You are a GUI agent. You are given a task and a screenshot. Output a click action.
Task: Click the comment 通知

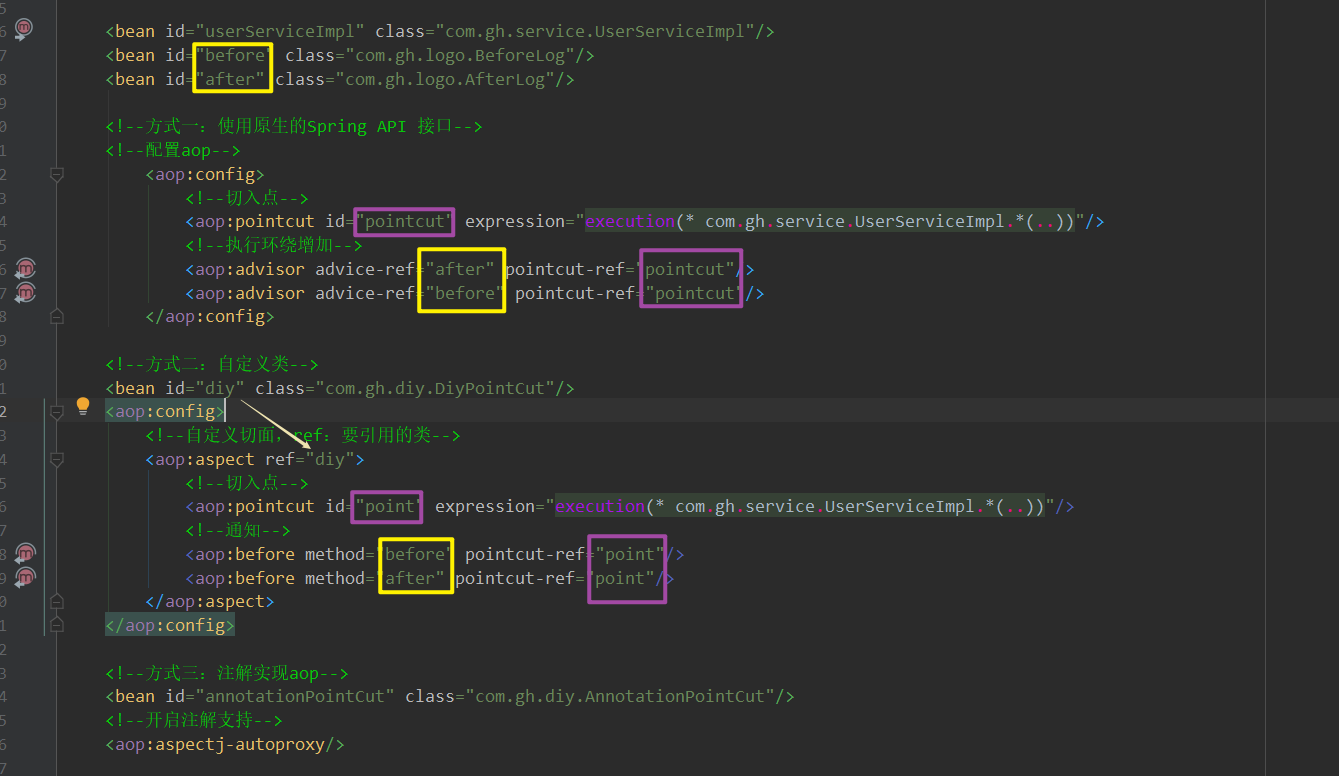pyautogui.click(x=238, y=530)
